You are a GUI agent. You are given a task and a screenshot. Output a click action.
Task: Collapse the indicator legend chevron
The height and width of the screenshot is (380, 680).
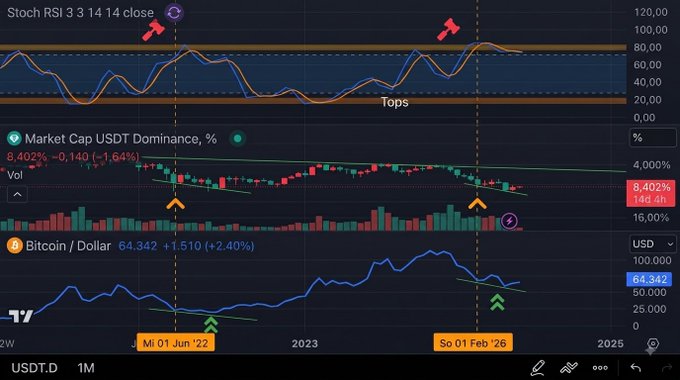(x=17, y=194)
